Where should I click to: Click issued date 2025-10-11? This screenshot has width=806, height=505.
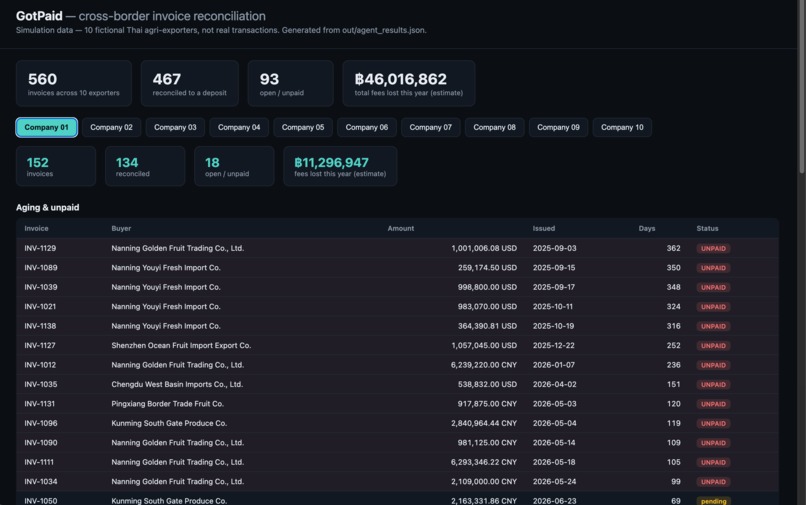[x=553, y=306]
